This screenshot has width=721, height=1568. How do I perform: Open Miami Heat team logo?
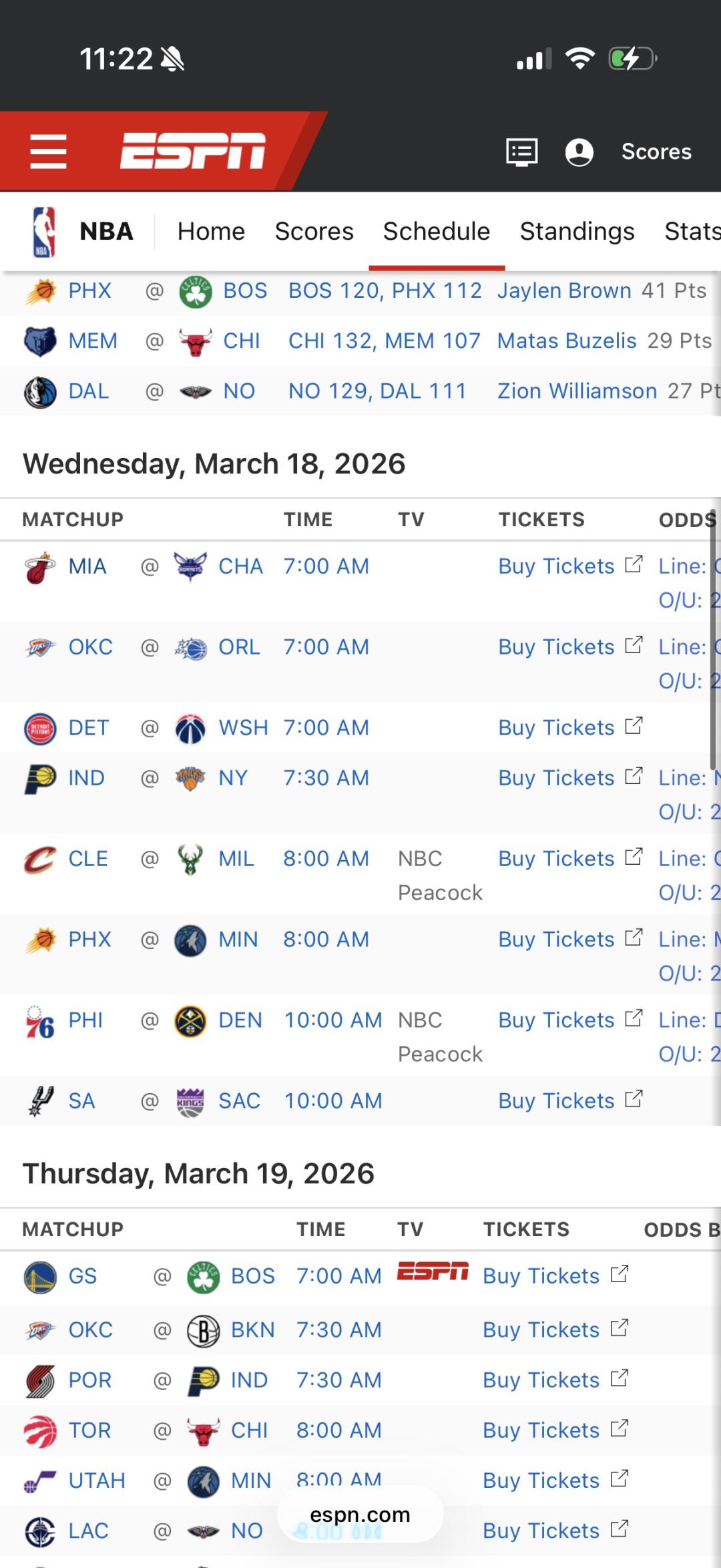coord(40,567)
